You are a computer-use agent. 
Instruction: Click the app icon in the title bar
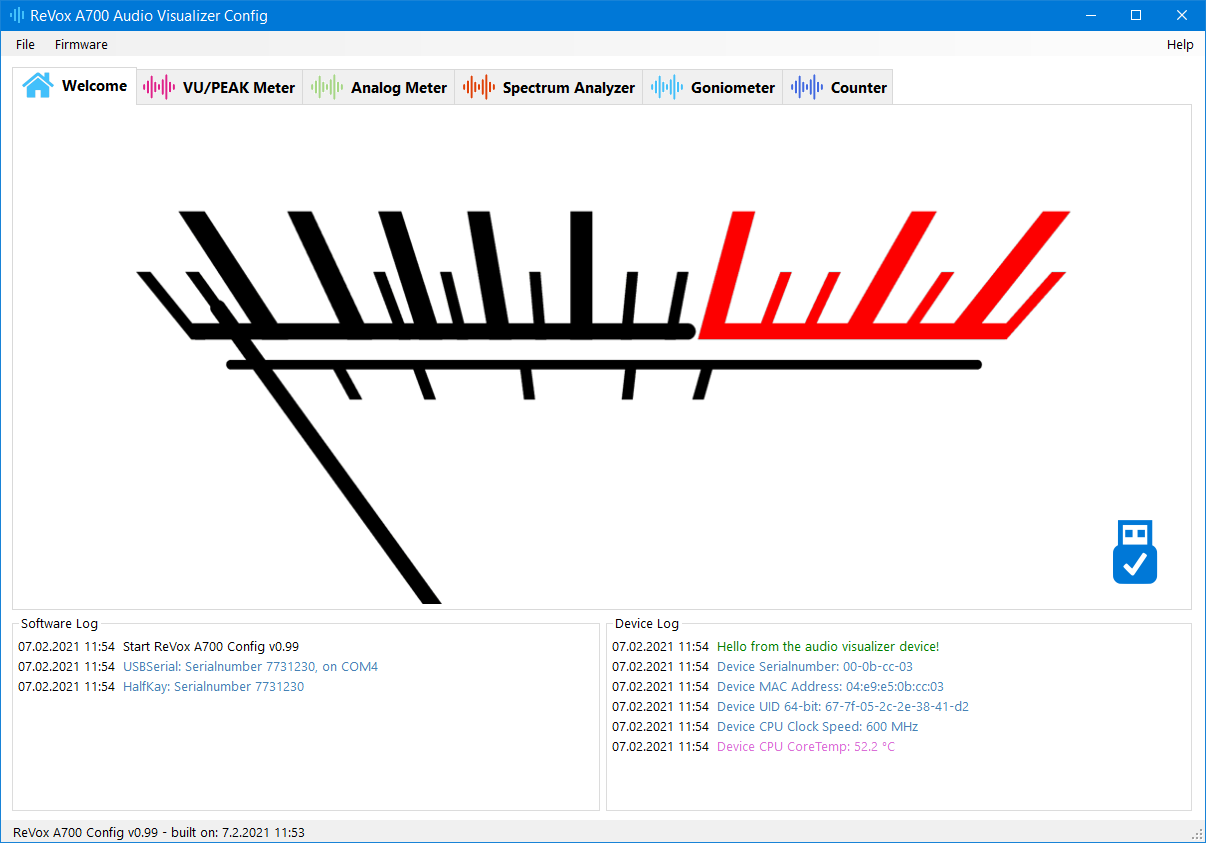point(17,15)
